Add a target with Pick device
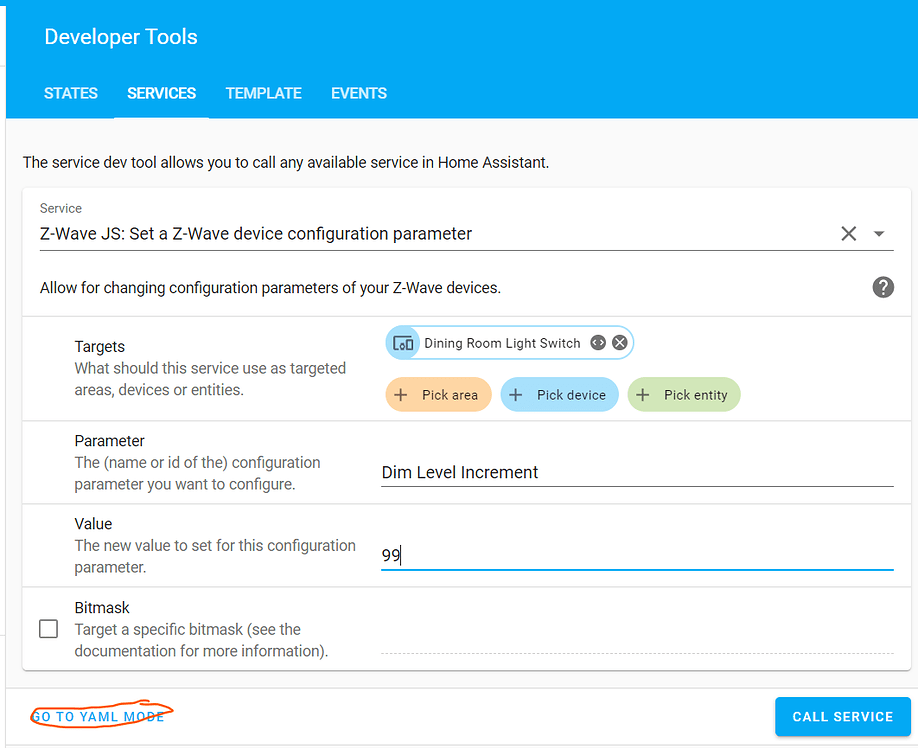Image resolution: width=918 pixels, height=748 pixels. [559, 394]
